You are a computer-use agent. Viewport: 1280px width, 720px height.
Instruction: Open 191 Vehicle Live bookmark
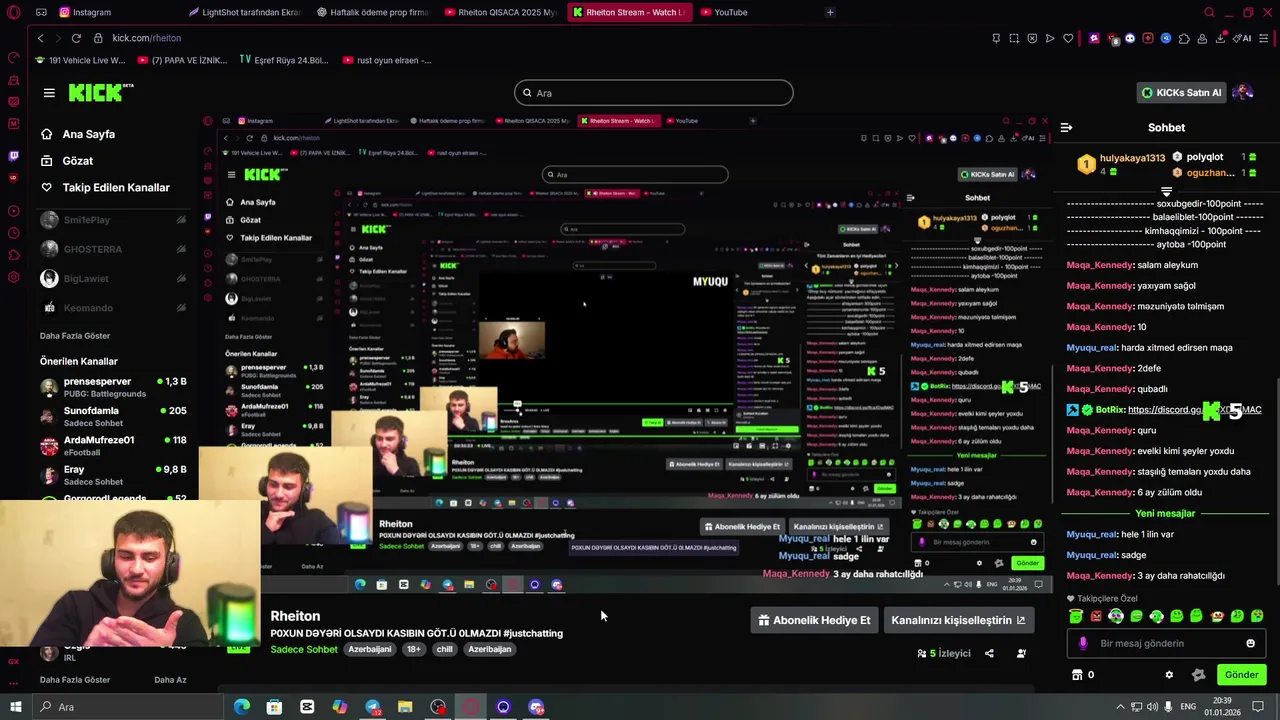(80, 60)
